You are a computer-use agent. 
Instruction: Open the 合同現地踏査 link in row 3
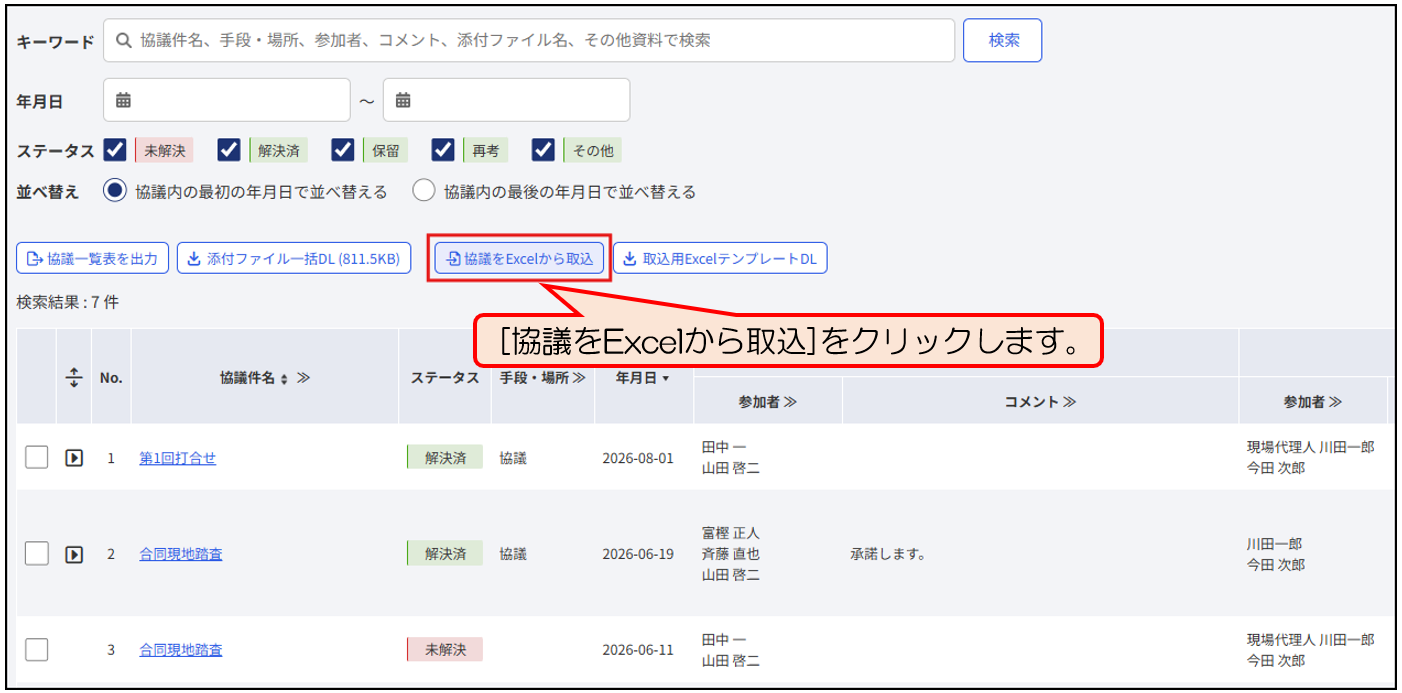click(181, 650)
